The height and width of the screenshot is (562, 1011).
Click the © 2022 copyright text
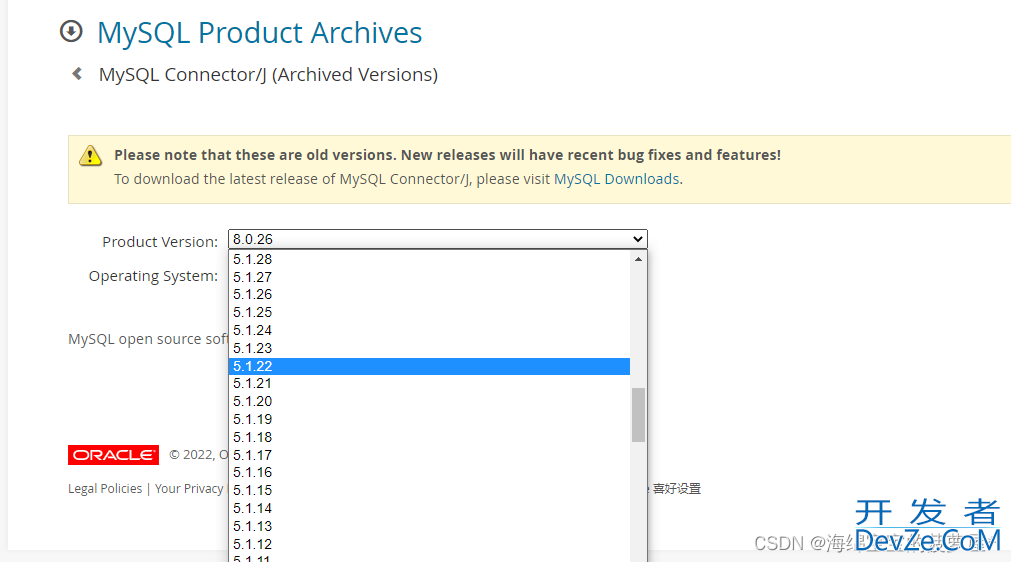pyautogui.click(x=199, y=455)
